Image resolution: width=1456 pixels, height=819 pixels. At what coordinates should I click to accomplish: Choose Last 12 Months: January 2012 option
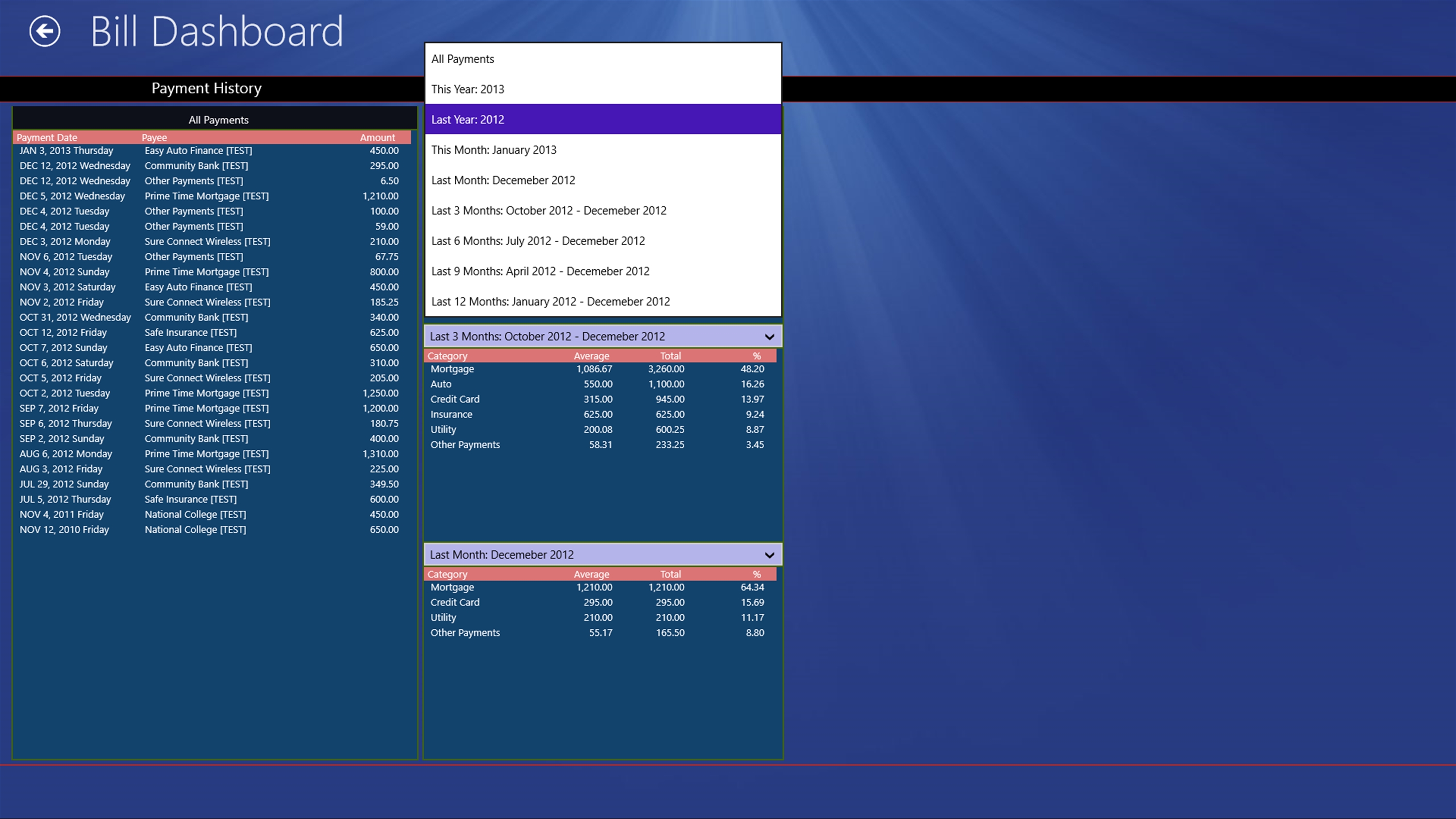(550, 302)
